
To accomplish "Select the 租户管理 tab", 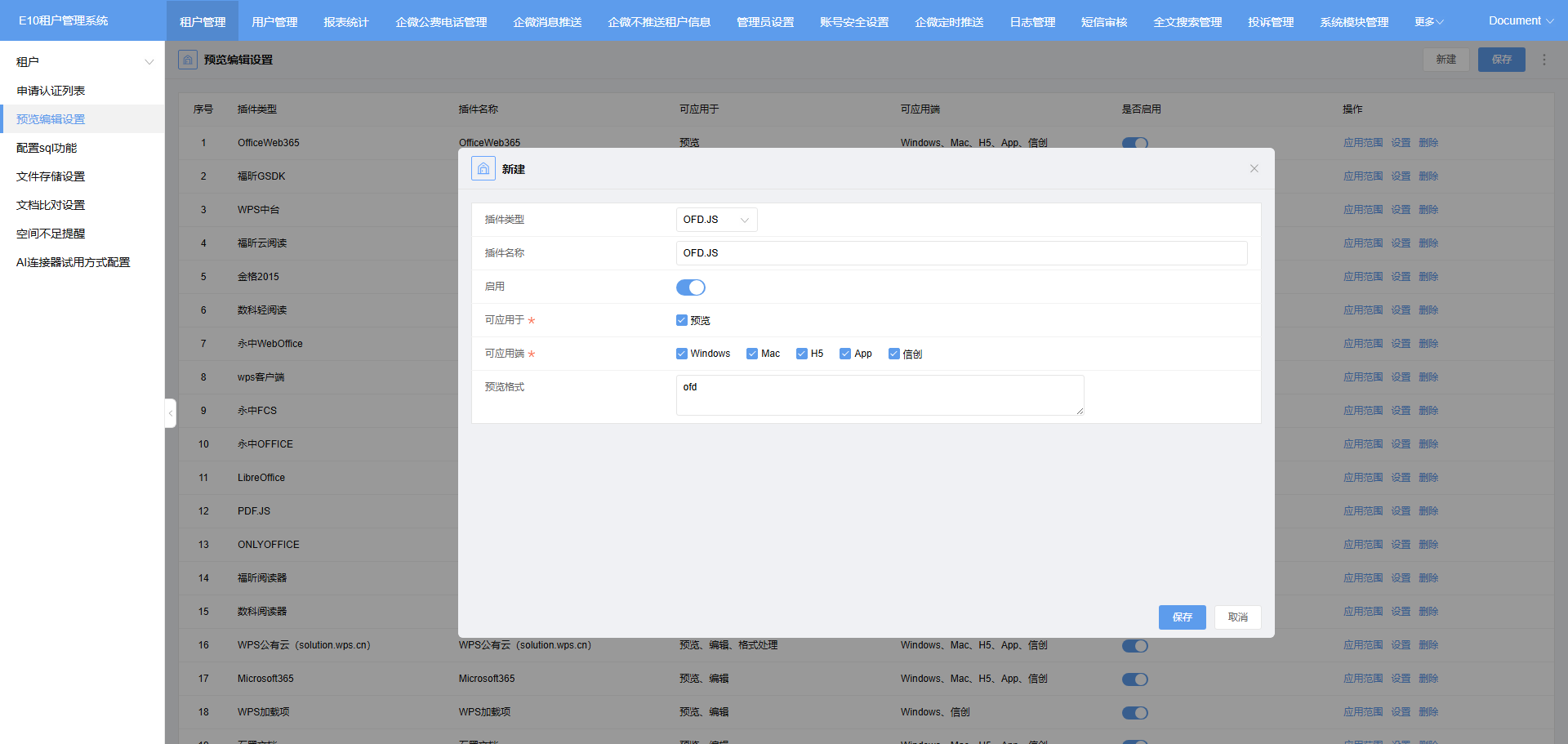I will click(x=203, y=22).
